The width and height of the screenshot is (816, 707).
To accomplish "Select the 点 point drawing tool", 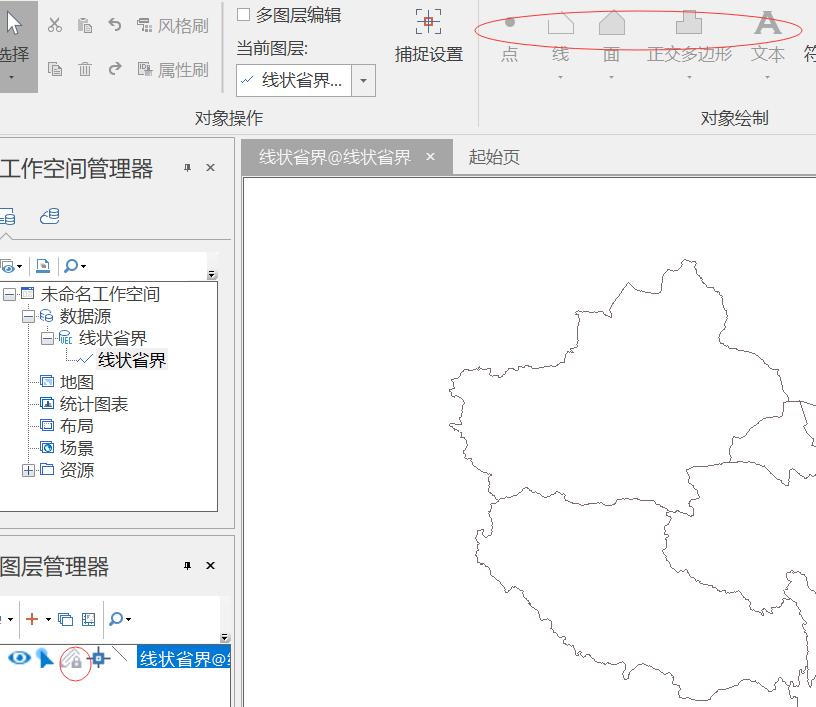I will pyautogui.click(x=509, y=24).
